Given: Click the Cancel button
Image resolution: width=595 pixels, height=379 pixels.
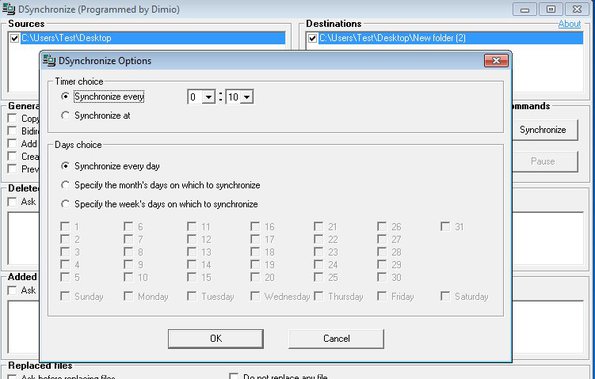Looking at the screenshot, I should point(336,338).
